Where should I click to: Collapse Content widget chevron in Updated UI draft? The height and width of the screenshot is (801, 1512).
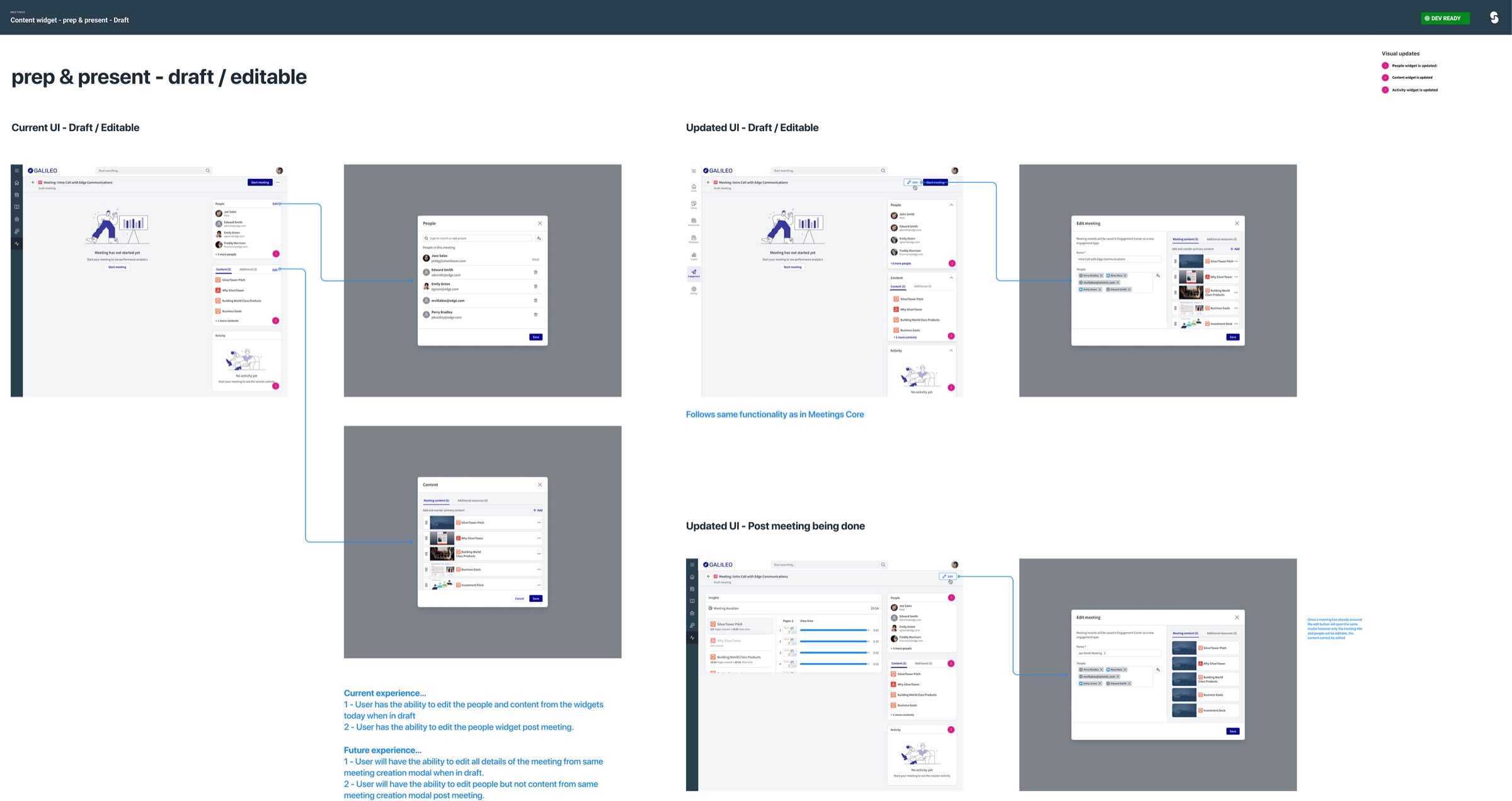[x=951, y=278]
